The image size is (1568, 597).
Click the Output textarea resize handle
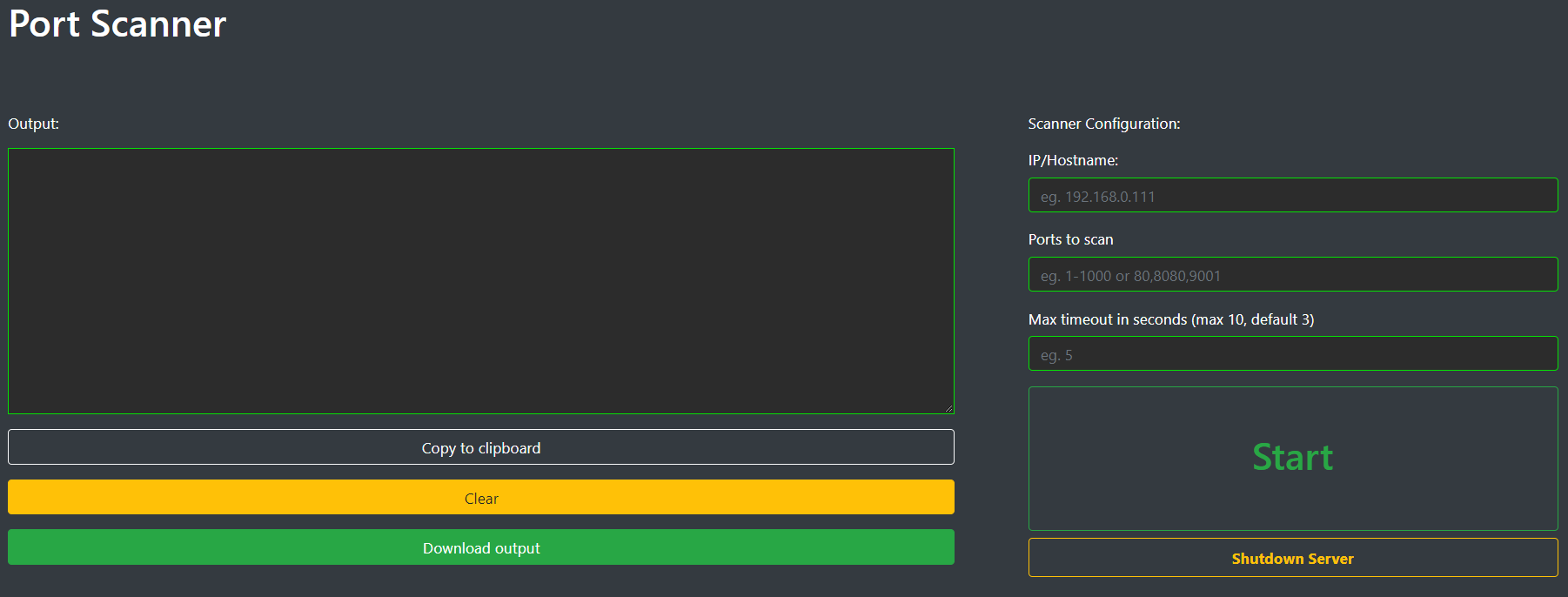click(948, 408)
